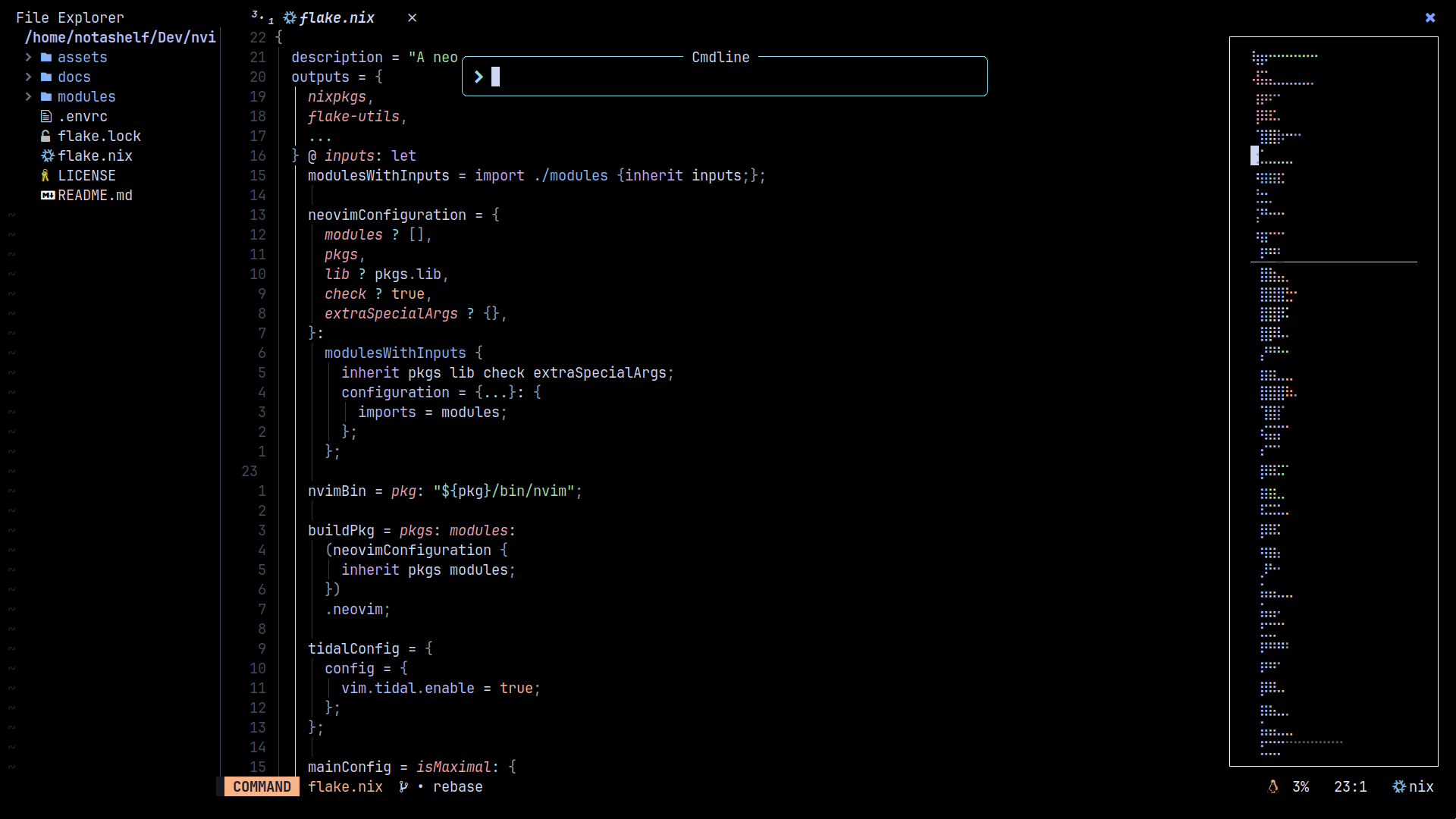The image size is (1456, 819).
Task: Click the git branch icon in statusline
Action: click(403, 787)
